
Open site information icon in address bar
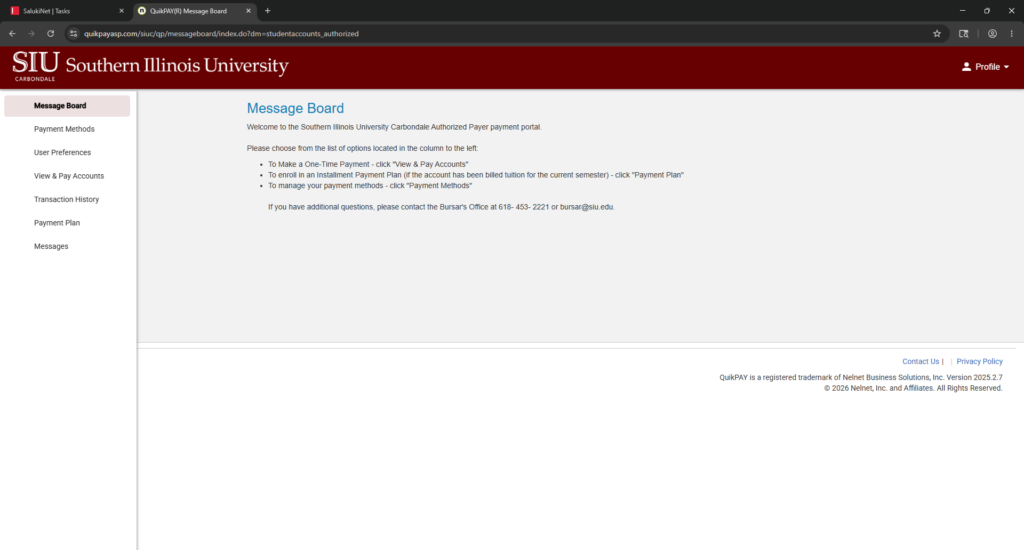click(73, 33)
